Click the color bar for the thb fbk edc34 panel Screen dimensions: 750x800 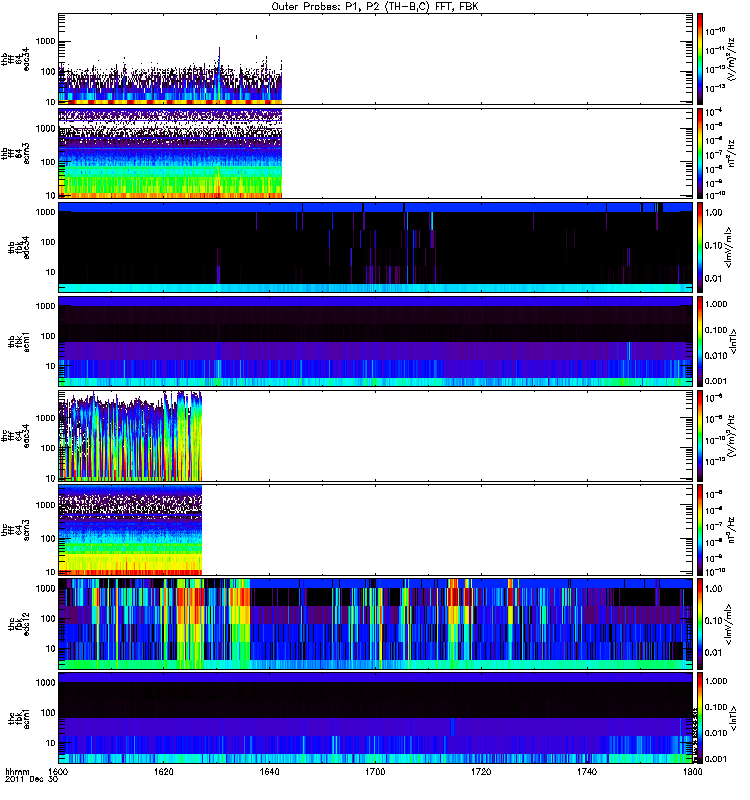click(x=701, y=246)
